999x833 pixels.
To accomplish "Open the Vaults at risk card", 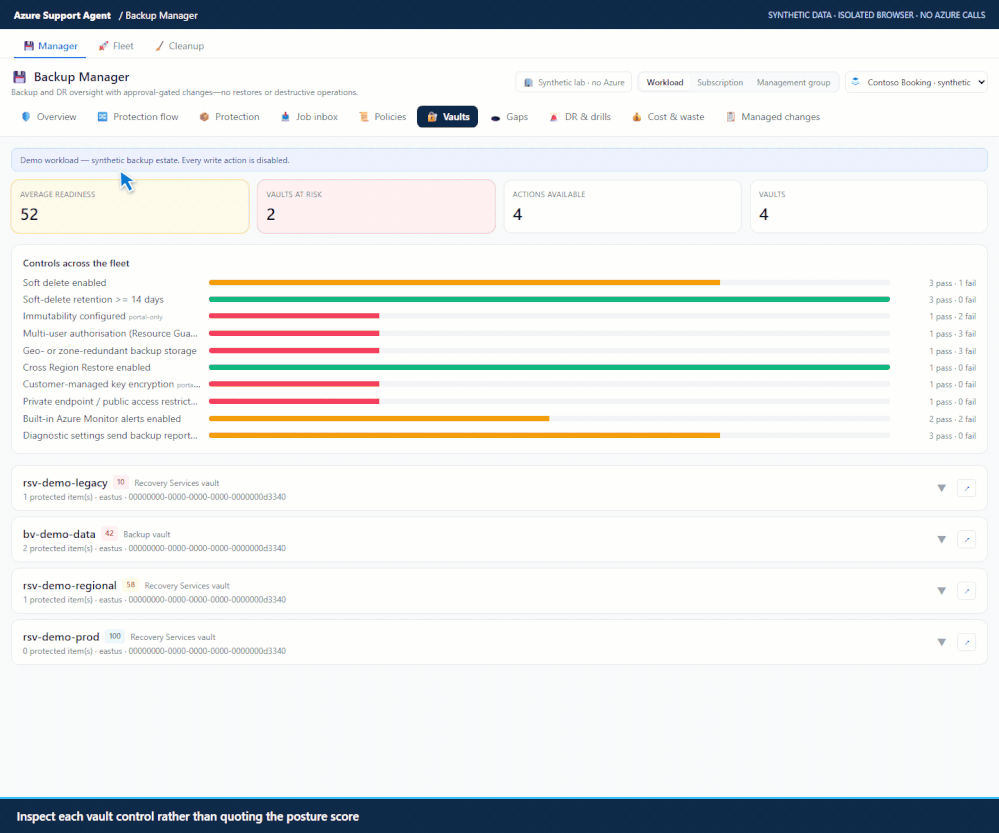I will tap(377, 206).
